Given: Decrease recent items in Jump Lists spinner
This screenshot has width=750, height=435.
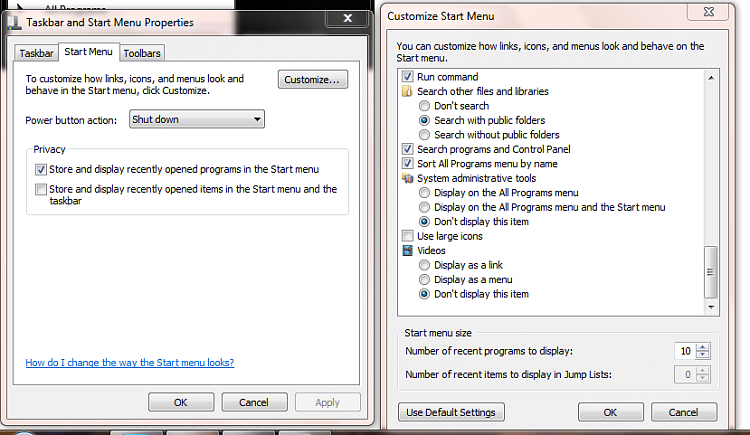Looking at the screenshot, I should pyautogui.click(x=703, y=378).
